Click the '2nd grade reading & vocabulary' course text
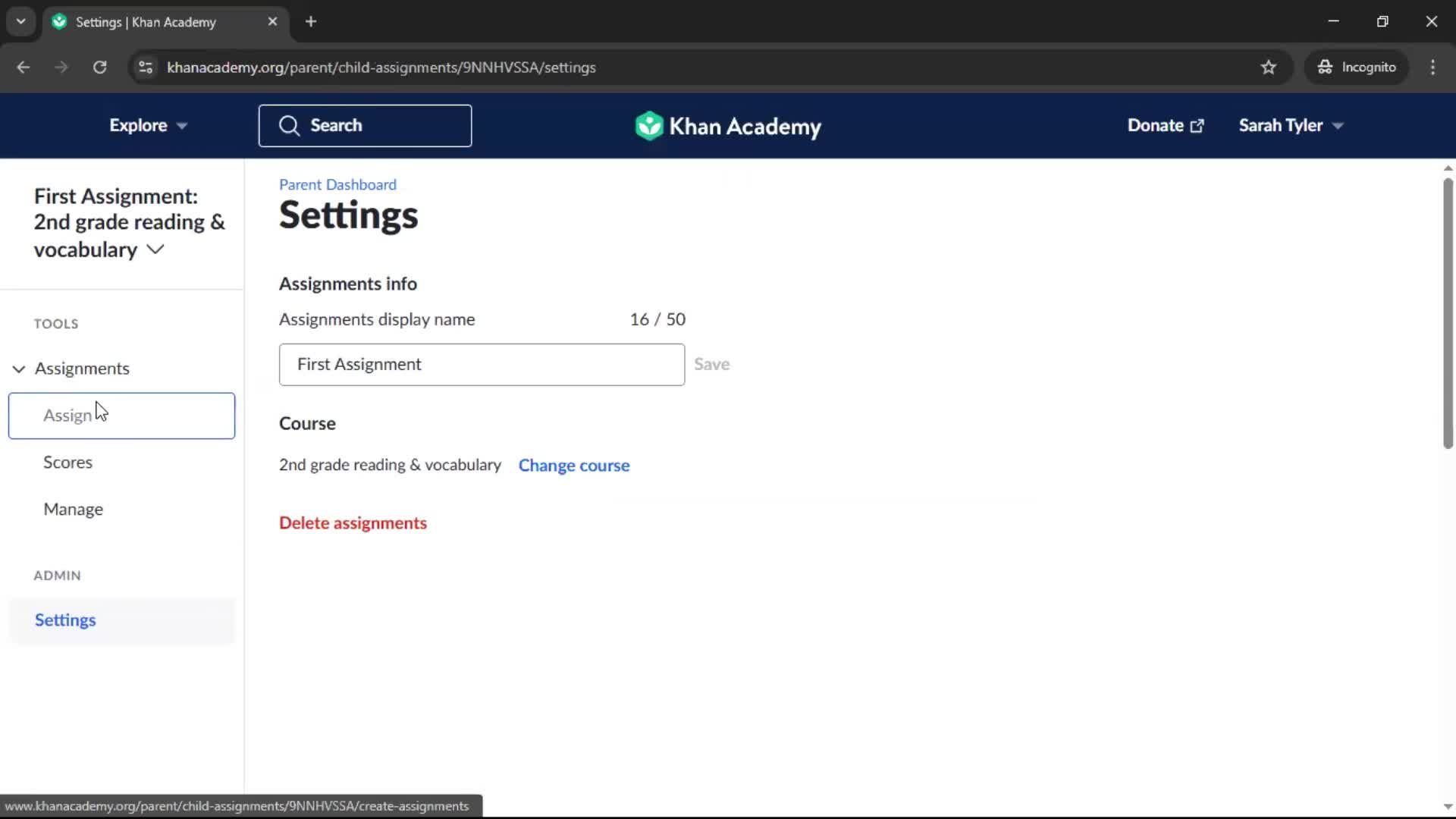The height and width of the screenshot is (819, 1456). pyautogui.click(x=390, y=465)
